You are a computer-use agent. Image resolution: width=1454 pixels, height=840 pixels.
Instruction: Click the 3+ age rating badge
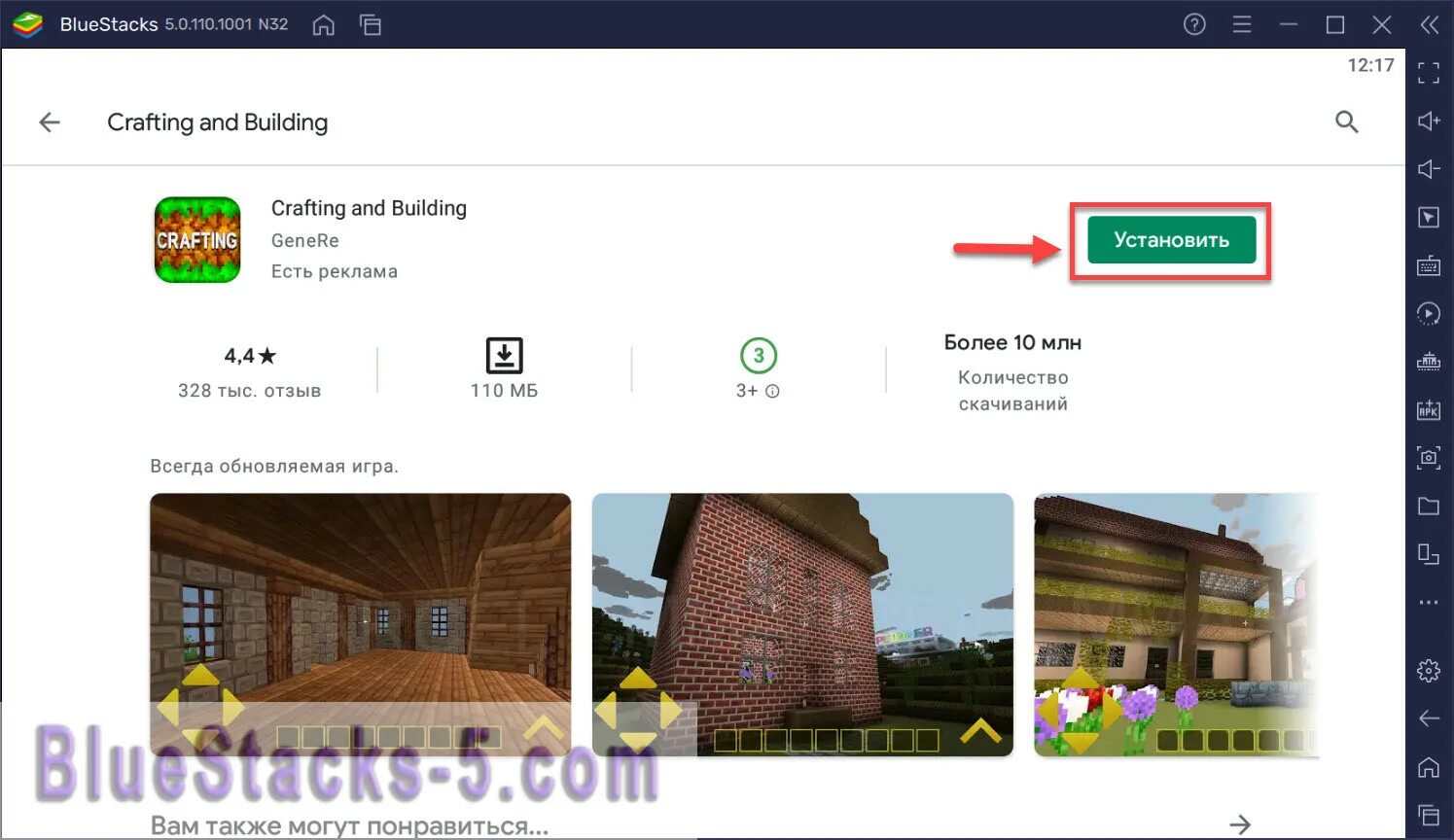[759, 356]
